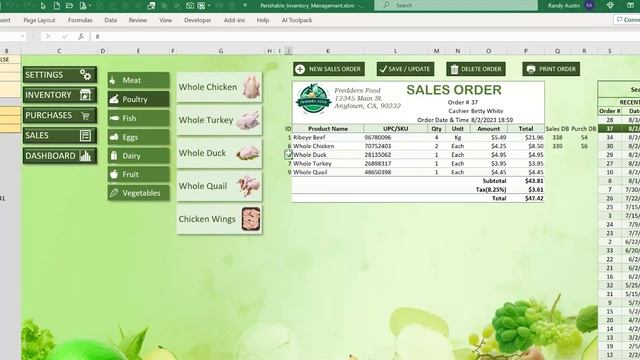Open the dropdown arrow next to the camera-side grid icon
Viewport: 640px width, 360px height.
click(x=209, y=6)
